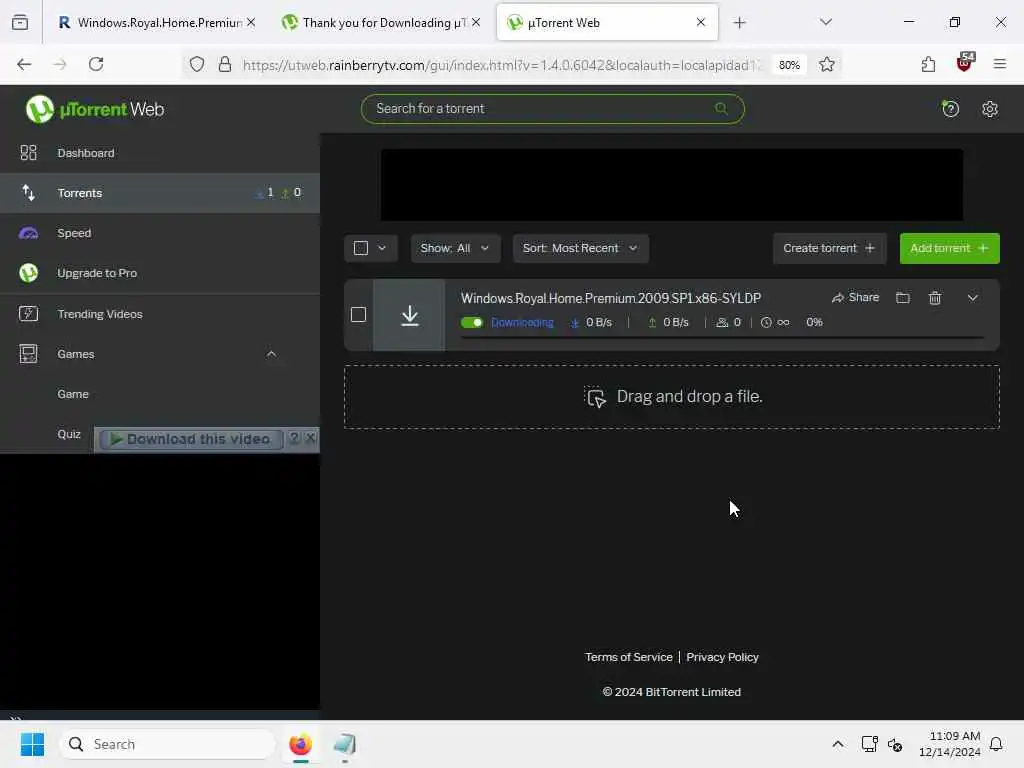Screen dimensions: 1024x768
Task: Expand the torrent details chevron
Action: (x=972, y=298)
